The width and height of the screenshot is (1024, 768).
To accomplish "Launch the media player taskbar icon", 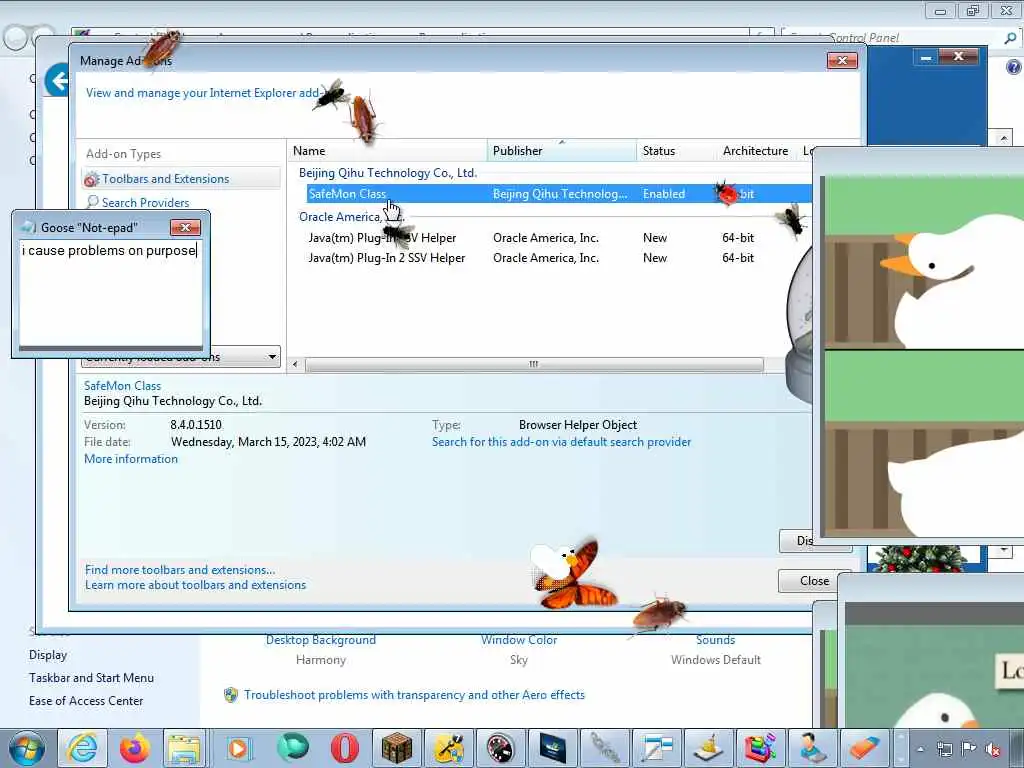I will [238, 748].
